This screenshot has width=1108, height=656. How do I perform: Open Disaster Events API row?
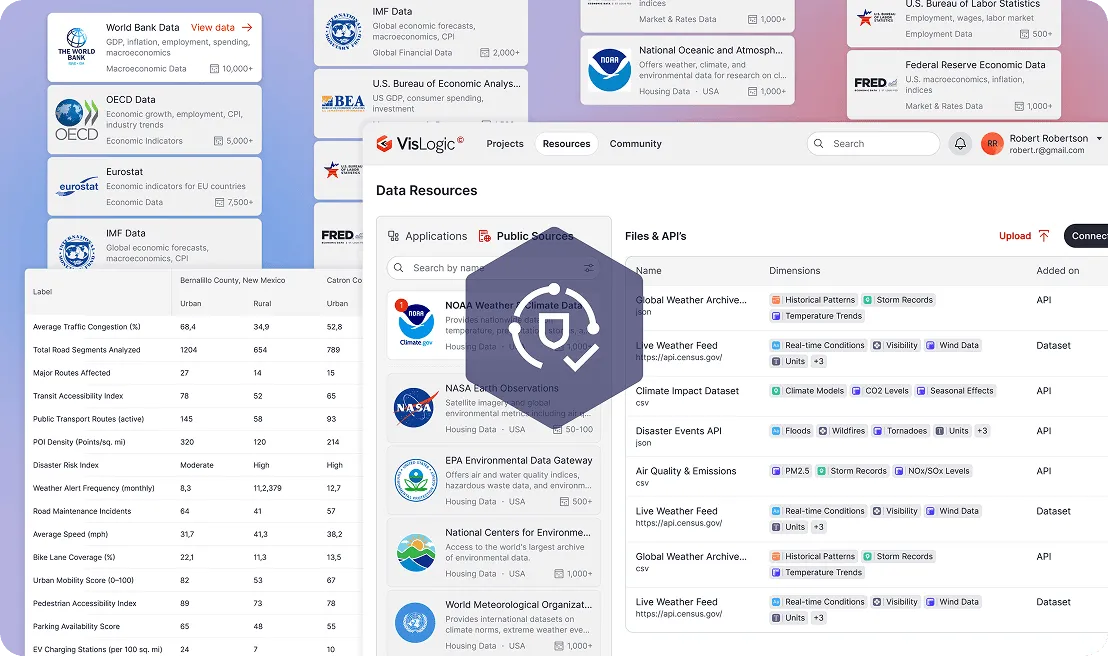click(x=866, y=436)
